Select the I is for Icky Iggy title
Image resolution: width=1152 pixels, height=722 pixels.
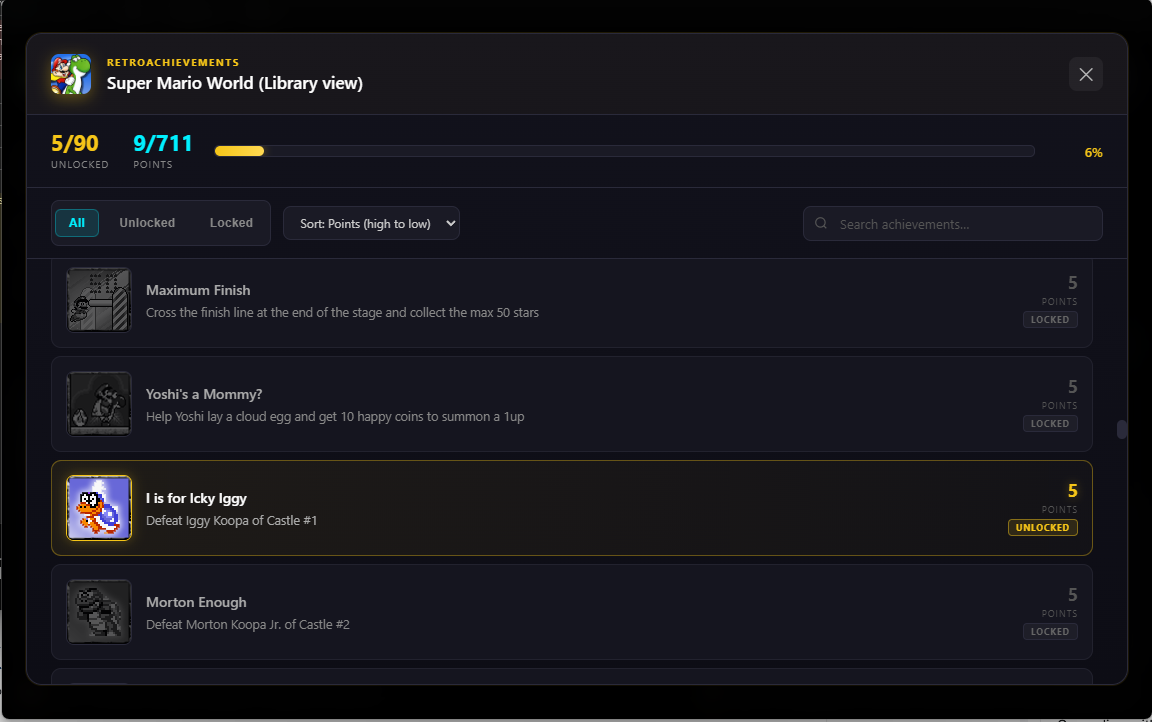[196, 498]
